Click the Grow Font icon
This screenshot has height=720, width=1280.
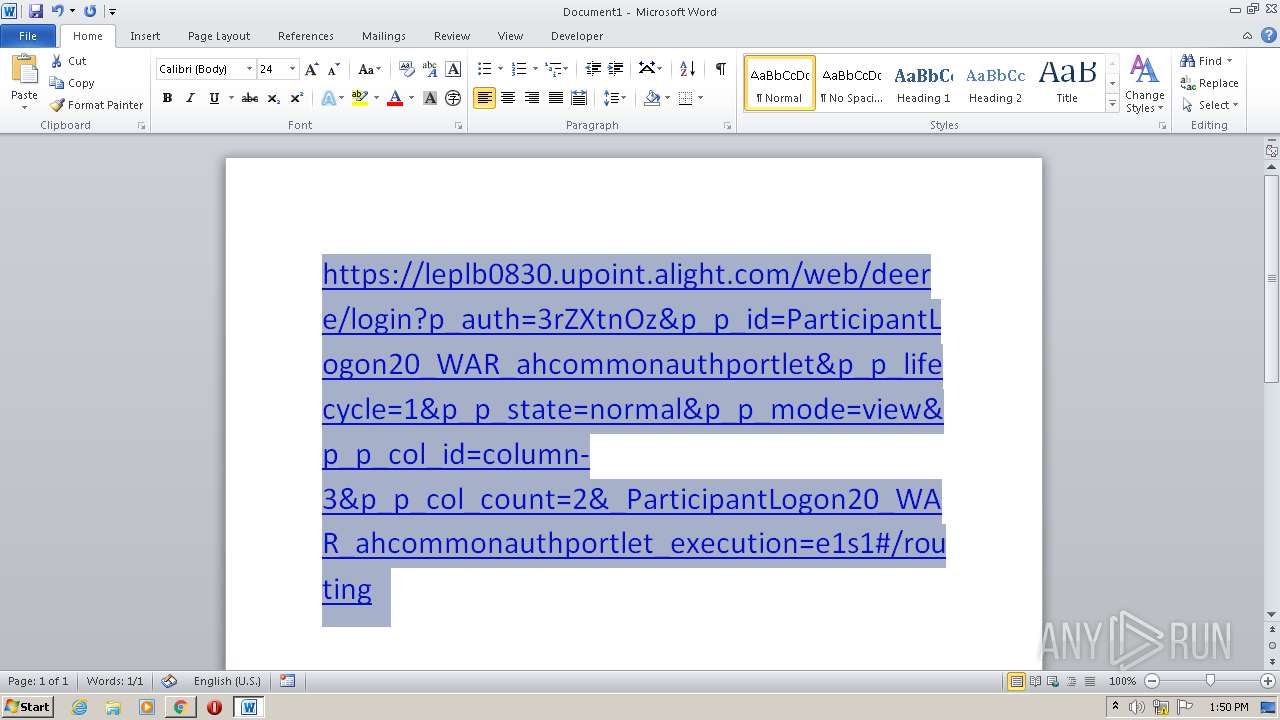click(x=312, y=69)
